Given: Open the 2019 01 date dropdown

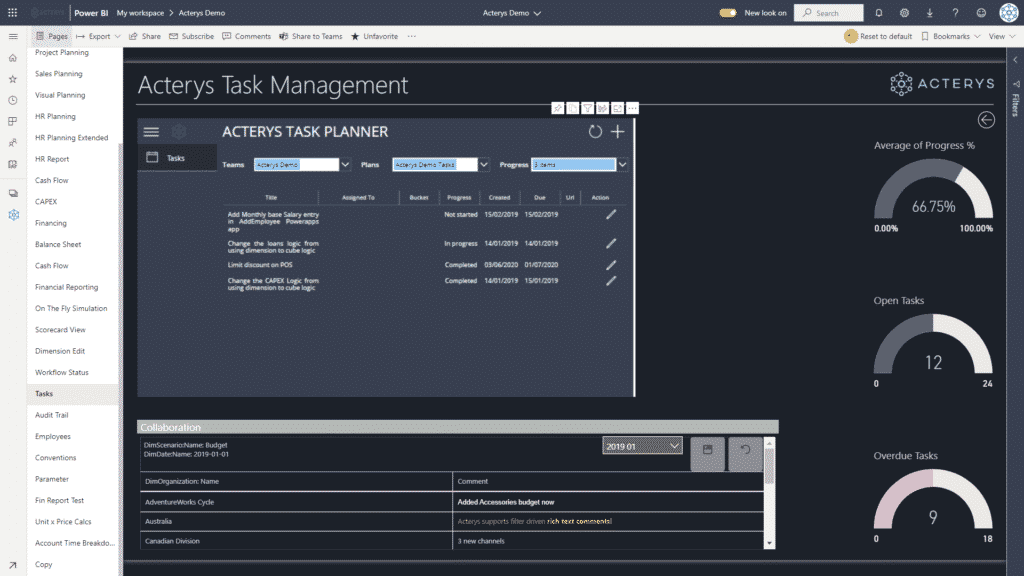Looking at the screenshot, I should point(674,446).
